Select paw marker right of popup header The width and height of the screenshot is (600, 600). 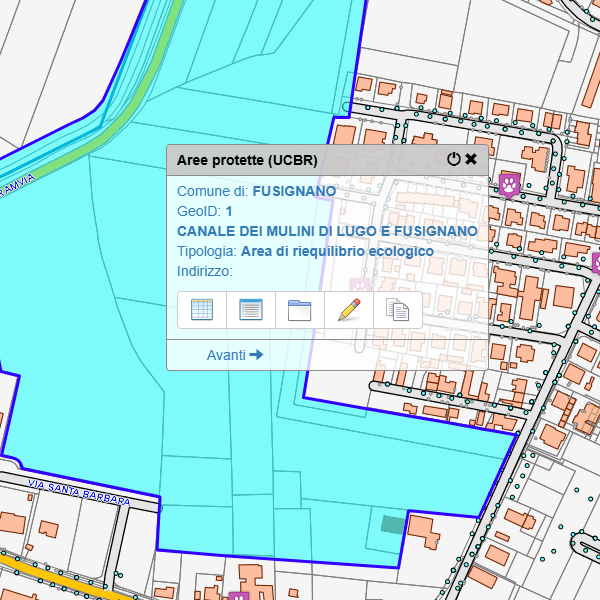pyautogui.click(x=510, y=184)
